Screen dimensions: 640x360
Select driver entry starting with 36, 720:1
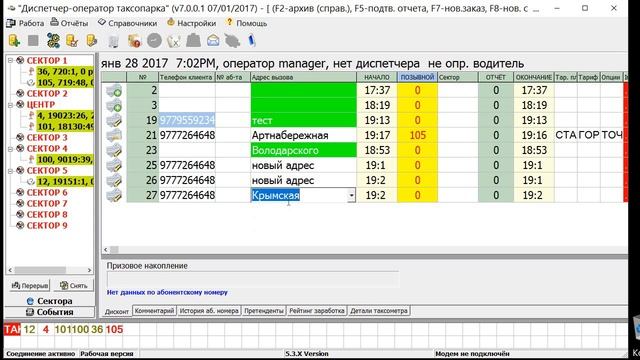[x=65, y=71]
